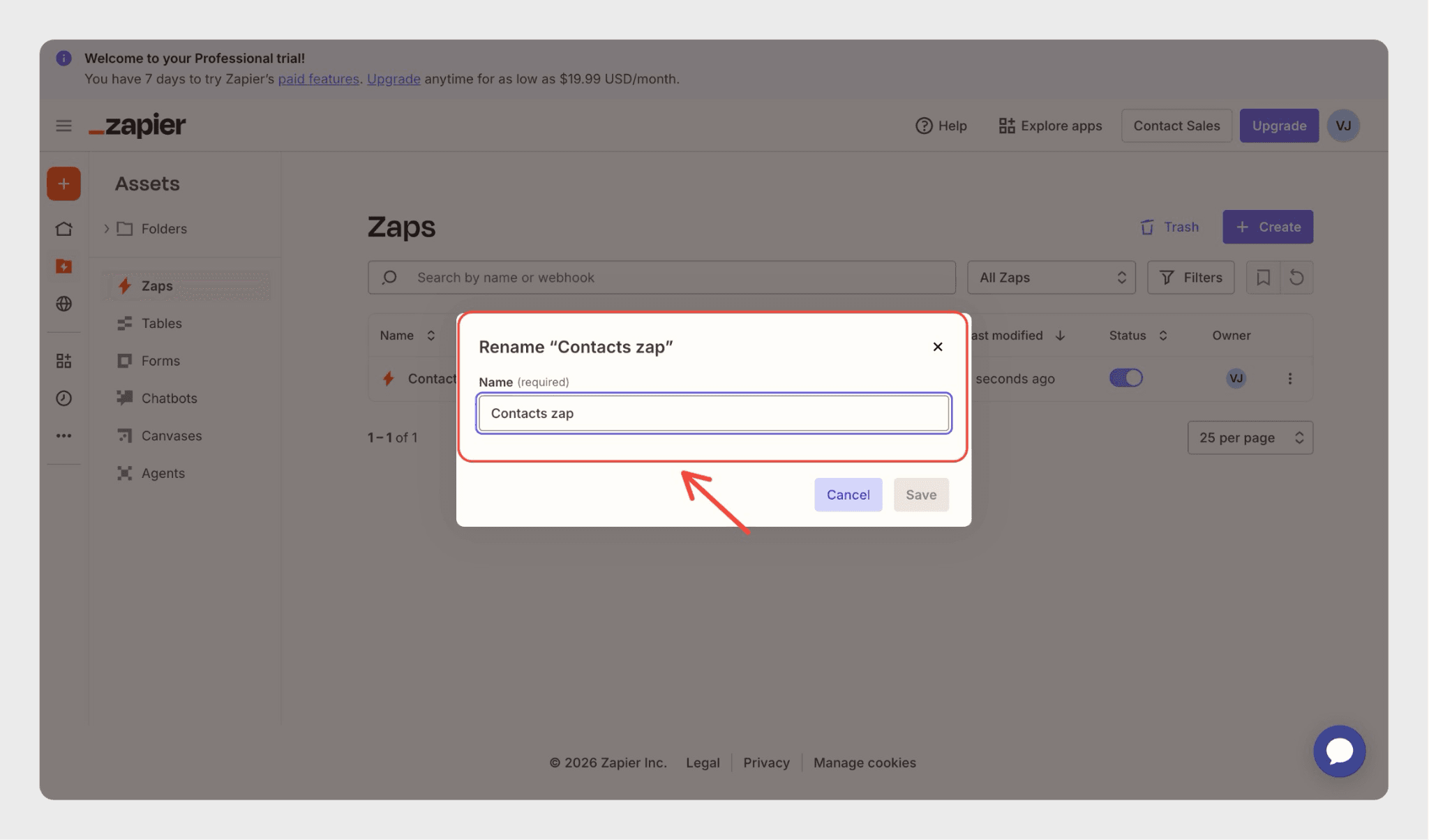The width and height of the screenshot is (1429, 840).
Task: Click the globe icon in left rail
Action: tap(63, 303)
